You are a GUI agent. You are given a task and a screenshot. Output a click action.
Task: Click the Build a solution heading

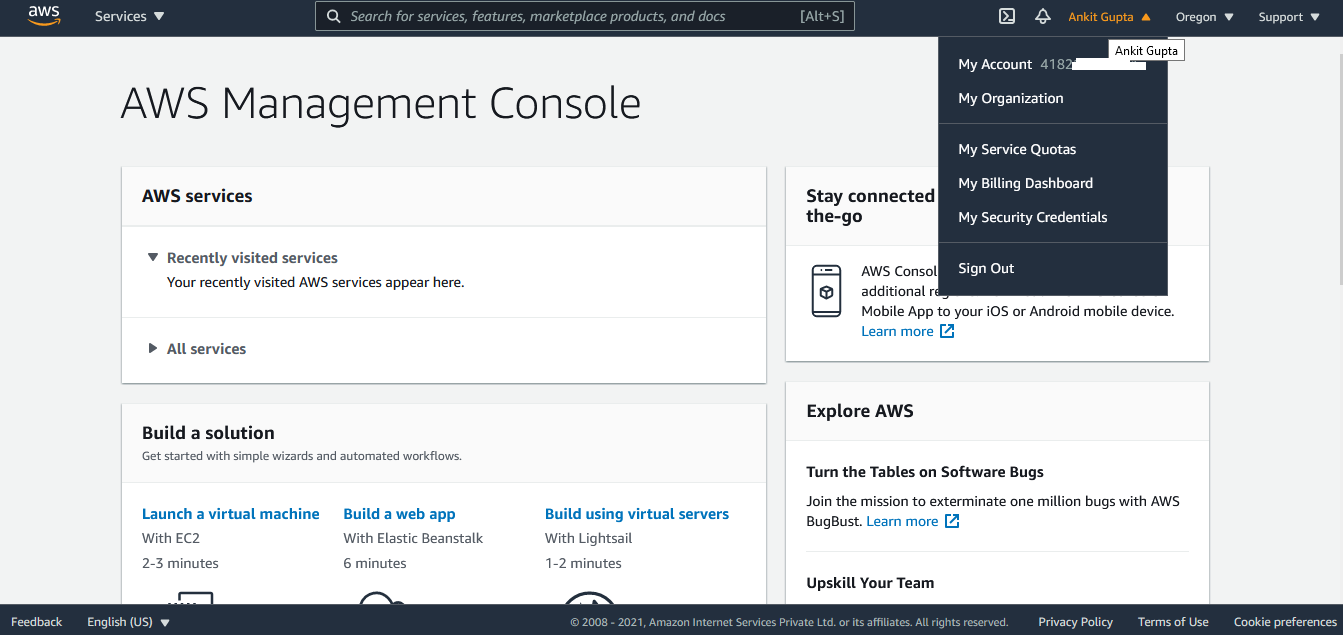point(208,433)
